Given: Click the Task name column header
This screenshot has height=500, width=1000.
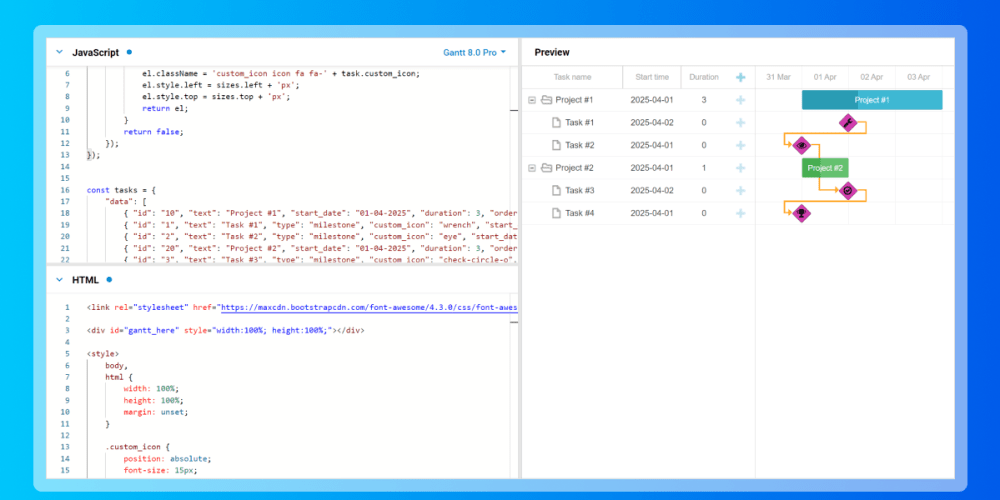Looking at the screenshot, I should click(x=572, y=77).
